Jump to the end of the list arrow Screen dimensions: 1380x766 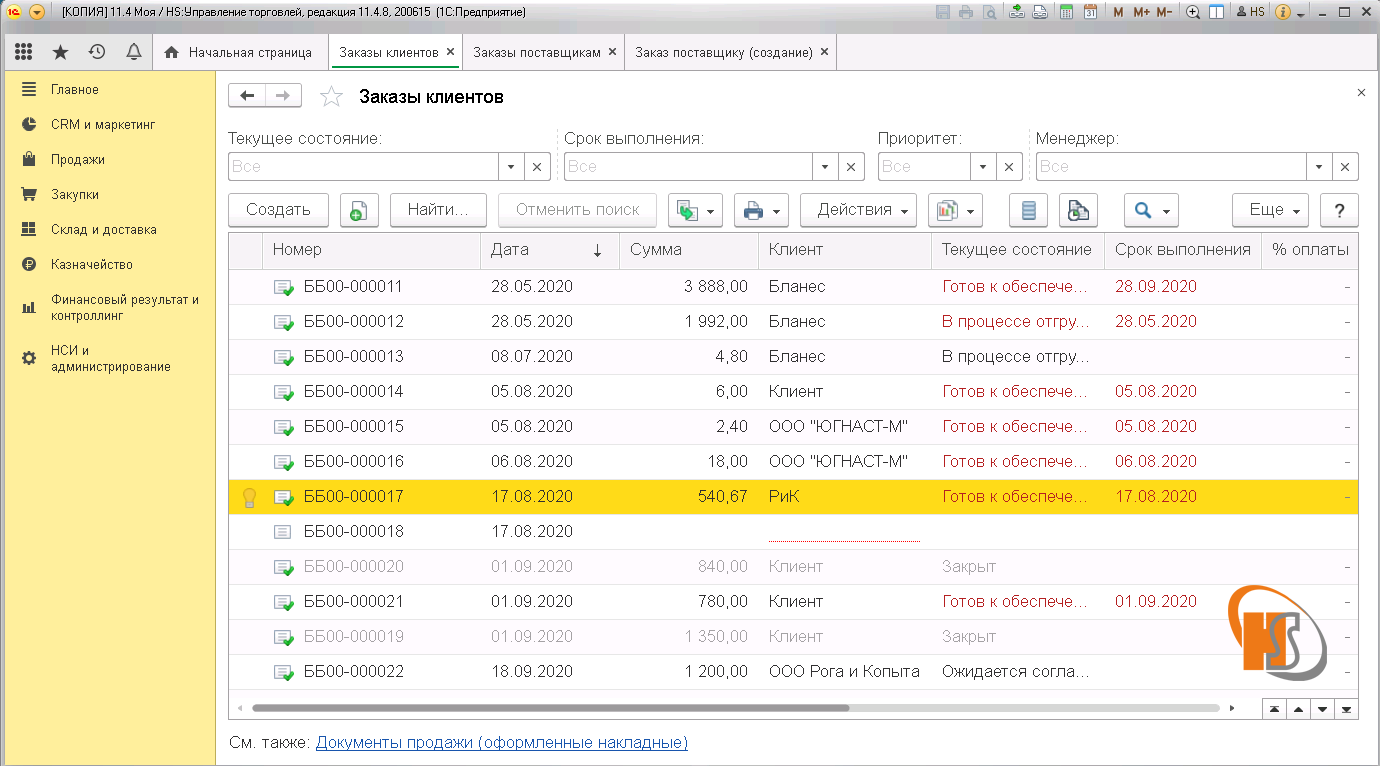[x=1346, y=709]
